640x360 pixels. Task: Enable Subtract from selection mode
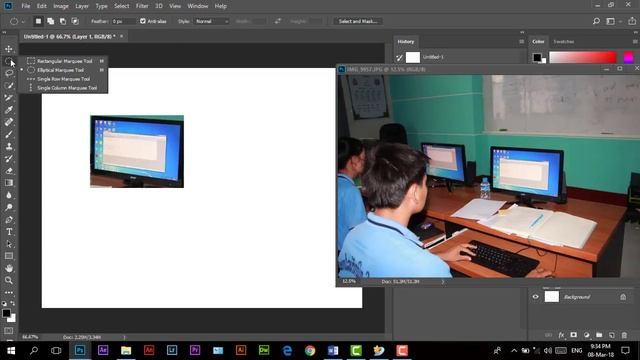(63, 21)
